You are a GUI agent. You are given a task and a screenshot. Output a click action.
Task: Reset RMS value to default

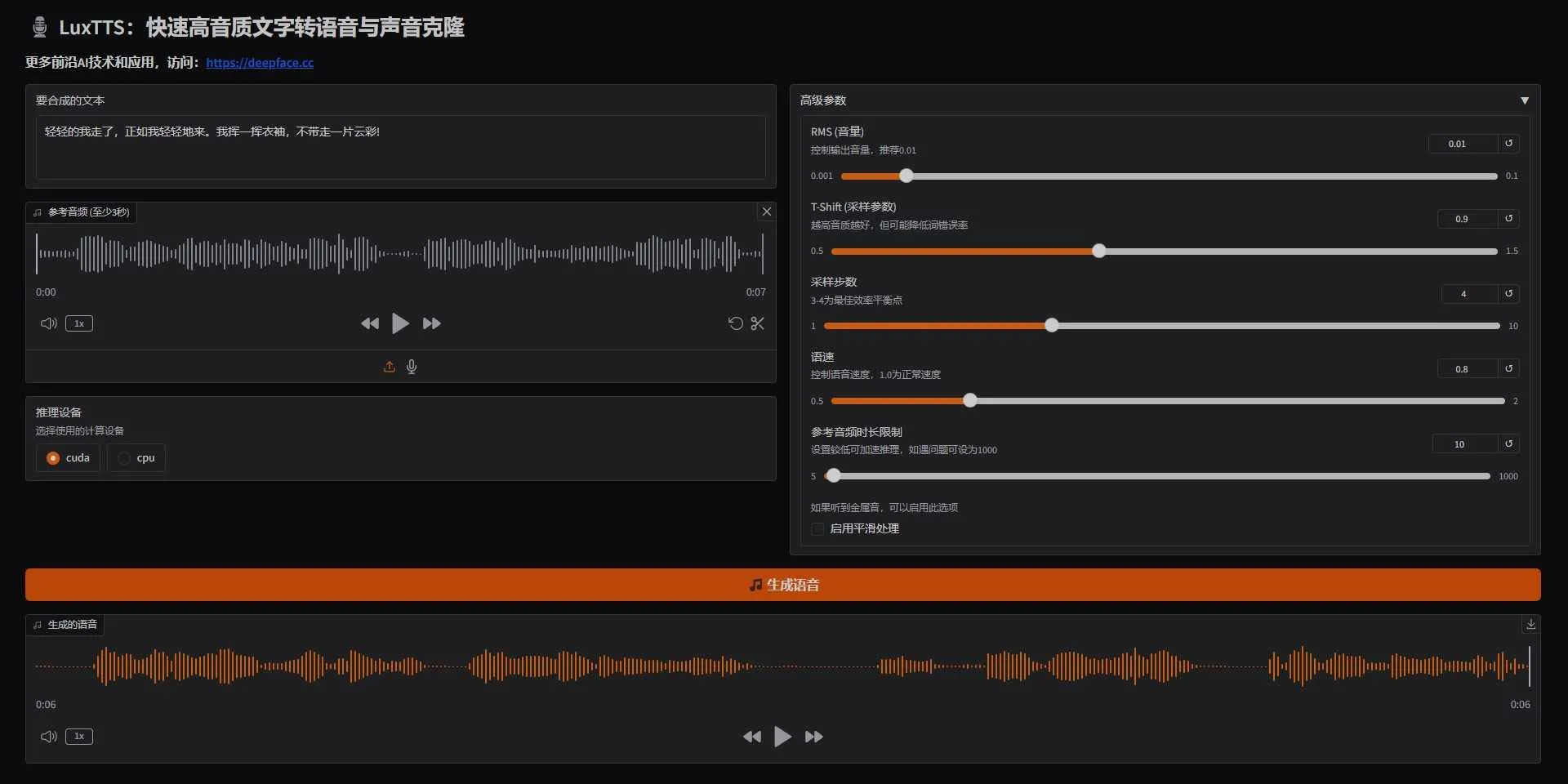(1508, 144)
